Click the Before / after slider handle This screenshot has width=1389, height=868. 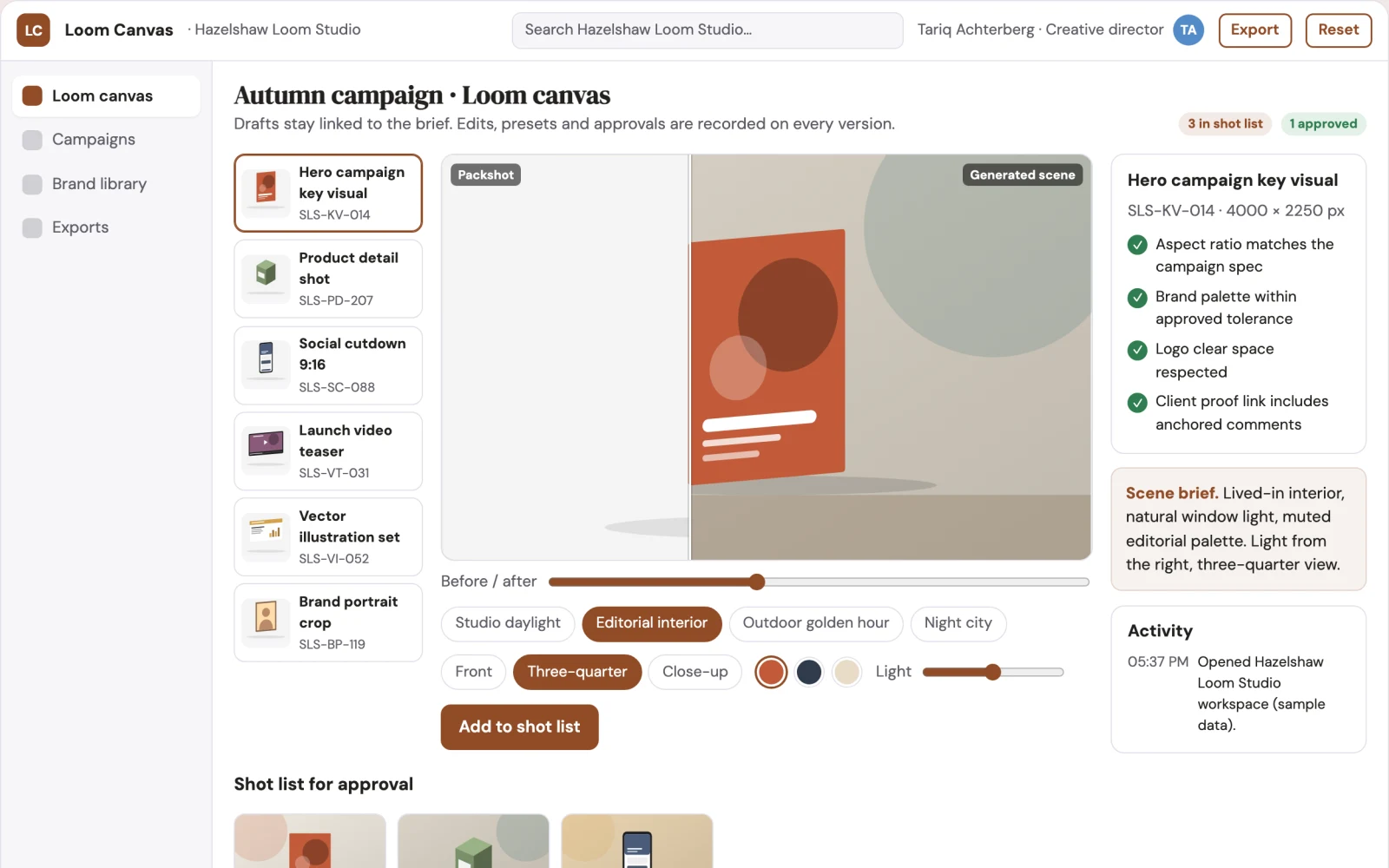(757, 582)
